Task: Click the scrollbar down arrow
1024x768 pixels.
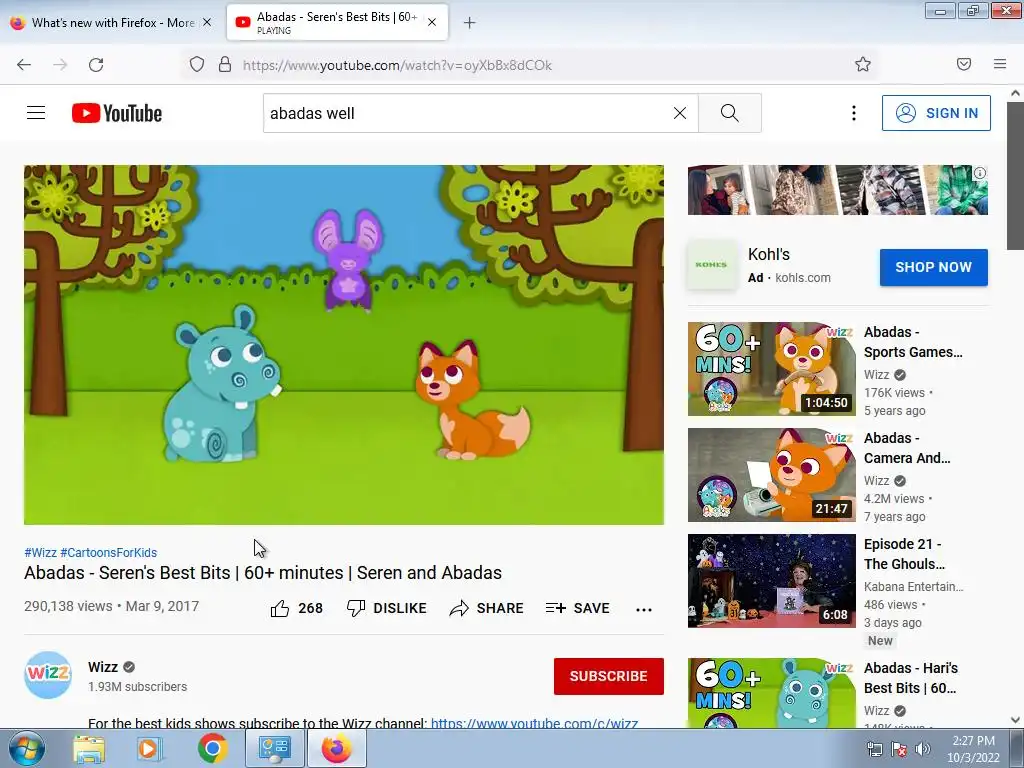Action: coord(1015,720)
